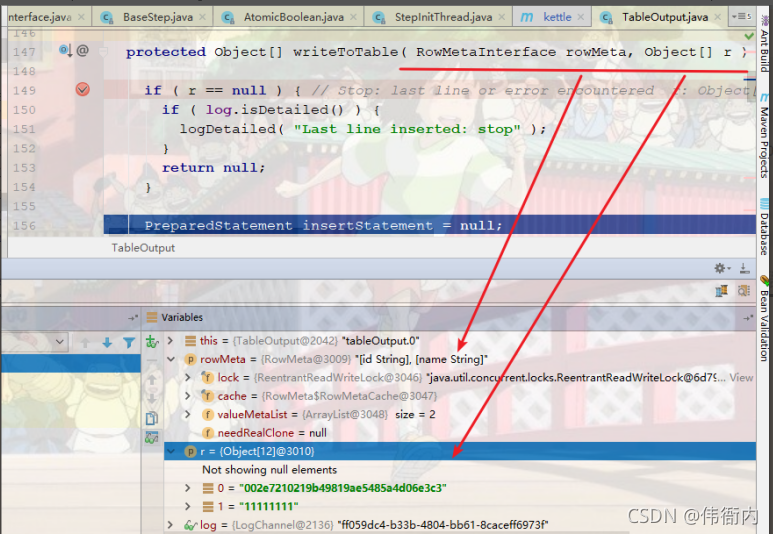Click the frames filter funnel icon
The height and width of the screenshot is (534, 773).
129,342
